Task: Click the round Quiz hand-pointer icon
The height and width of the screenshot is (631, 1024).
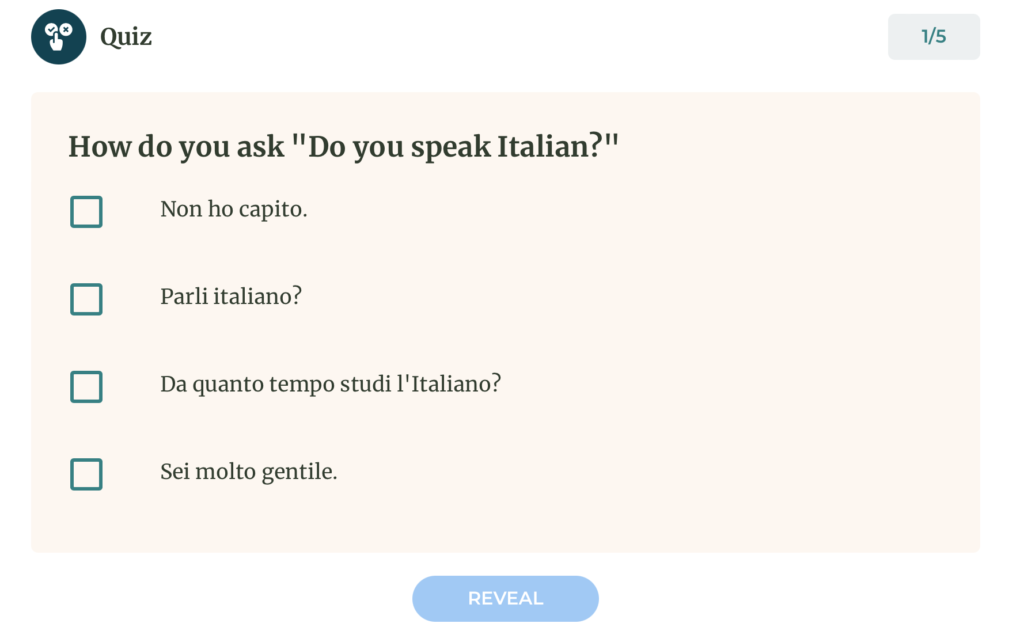Action: point(59,37)
